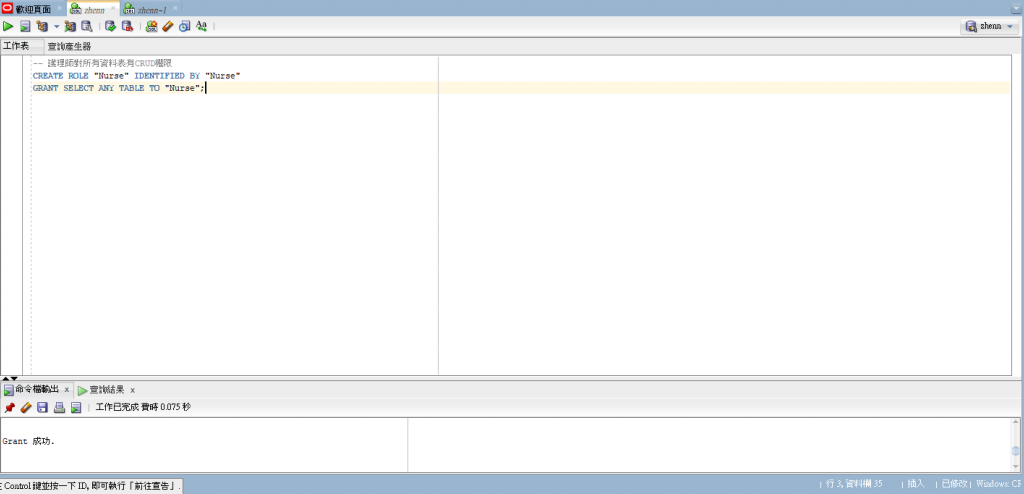This screenshot has width=1024, height=494.
Task: Open SQL History clock icon
Action: (185, 26)
